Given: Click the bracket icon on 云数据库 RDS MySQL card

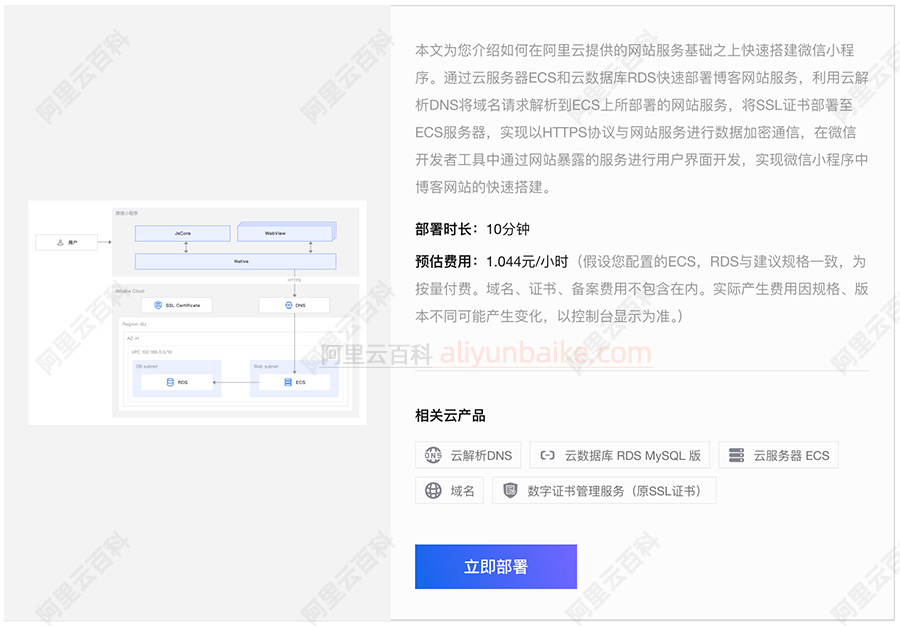Looking at the screenshot, I should (x=547, y=456).
